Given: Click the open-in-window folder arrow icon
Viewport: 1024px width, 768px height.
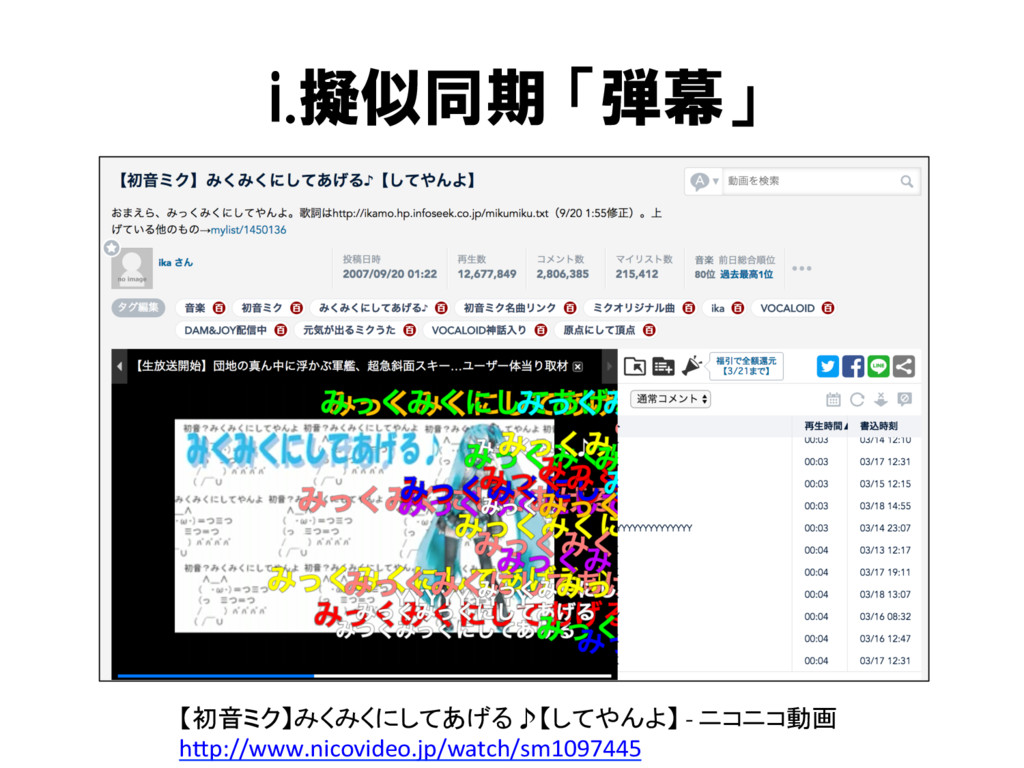Looking at the screenshot, I should (635, 366).
